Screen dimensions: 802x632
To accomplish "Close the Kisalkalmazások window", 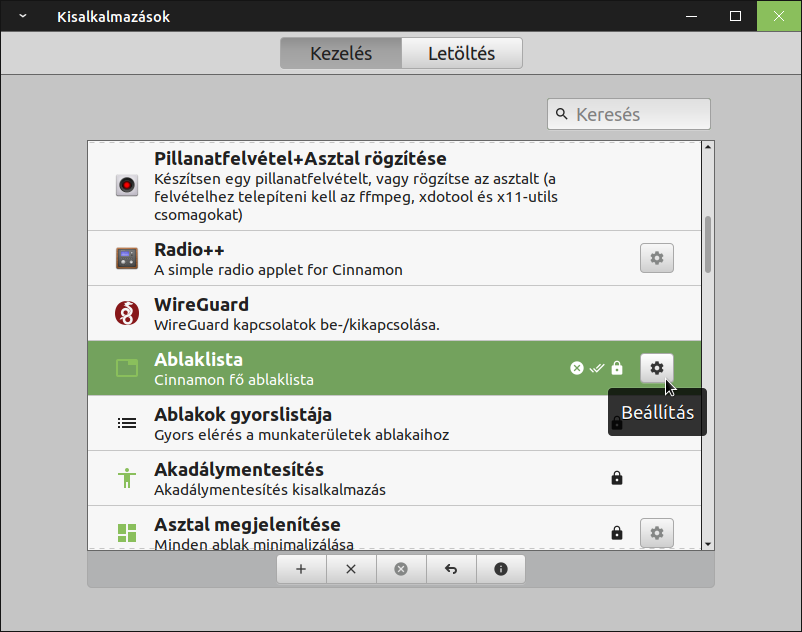I will (x=779, y=16).
